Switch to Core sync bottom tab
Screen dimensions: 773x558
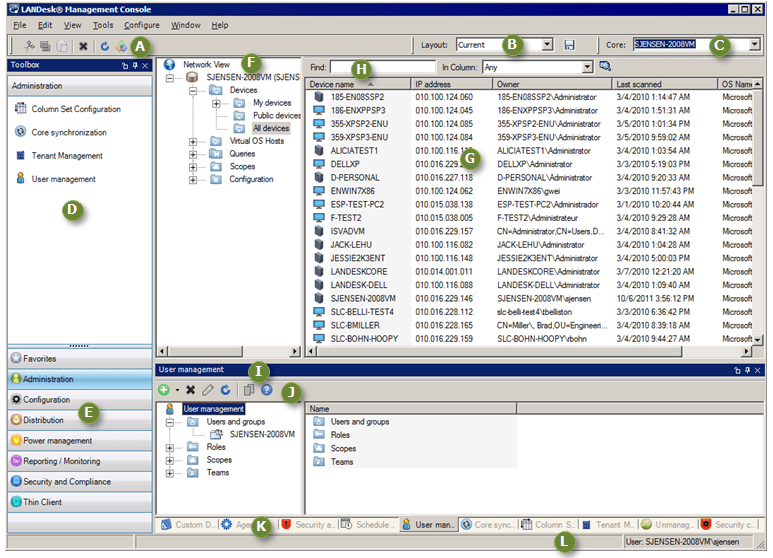pyautogui.click(x=488, y=525)
